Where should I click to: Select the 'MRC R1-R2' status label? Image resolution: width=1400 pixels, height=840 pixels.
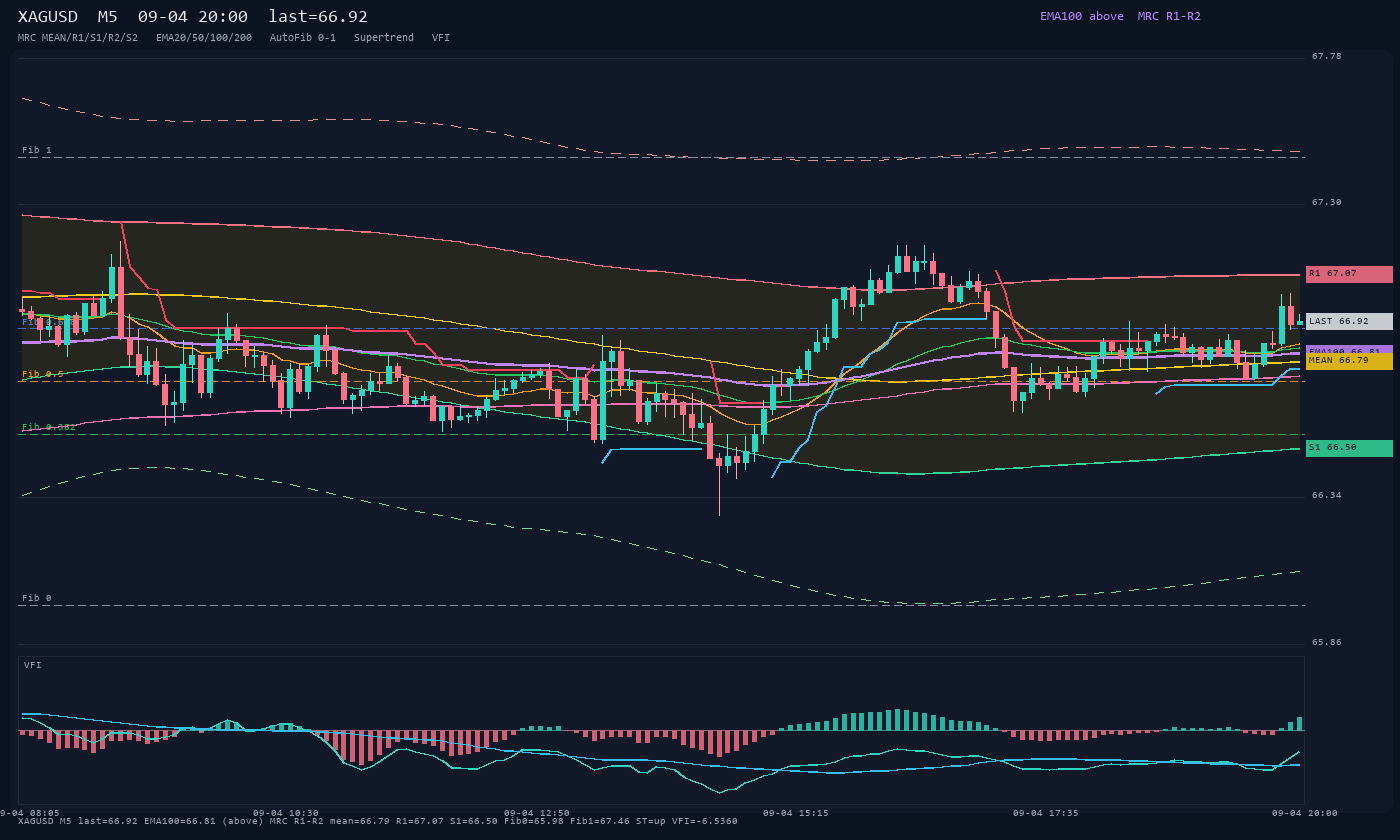pos(1169,16)
